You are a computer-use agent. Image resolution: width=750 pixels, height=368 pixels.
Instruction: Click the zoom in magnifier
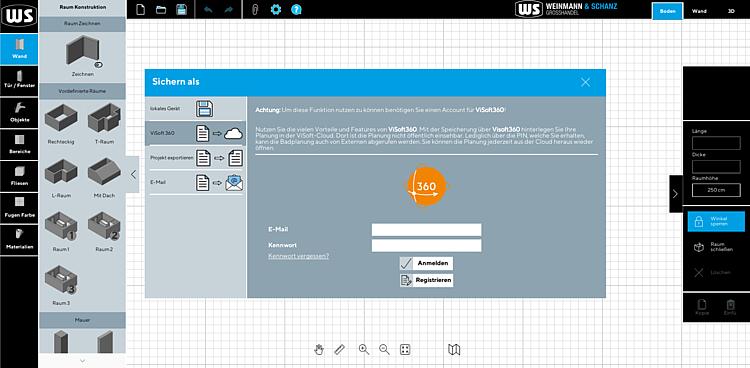364,349
